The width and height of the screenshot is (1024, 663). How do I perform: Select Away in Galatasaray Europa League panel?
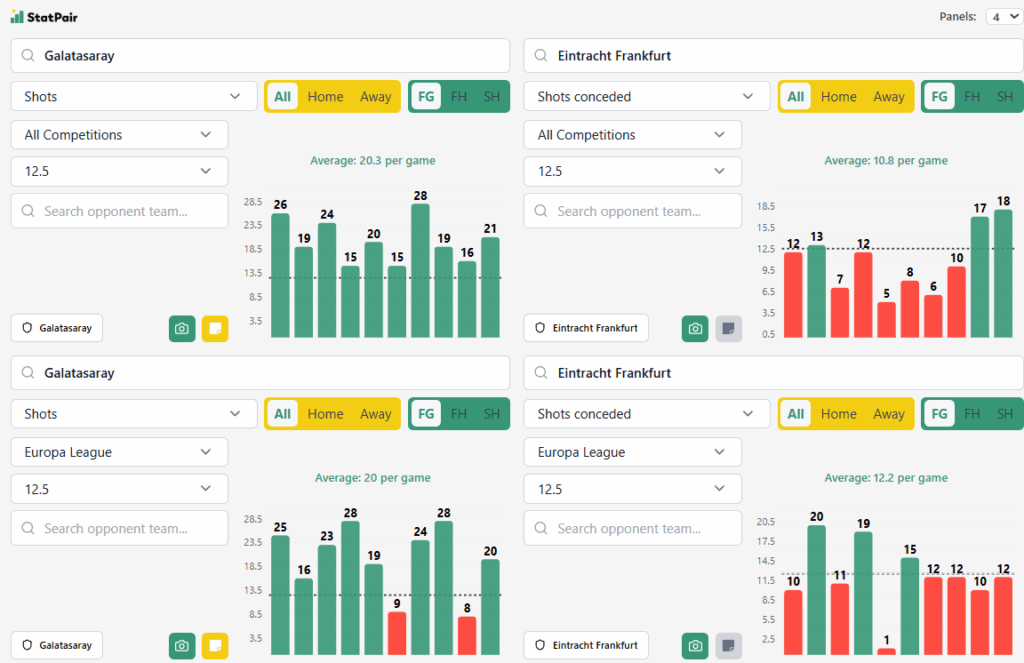(x=376, y=414)
